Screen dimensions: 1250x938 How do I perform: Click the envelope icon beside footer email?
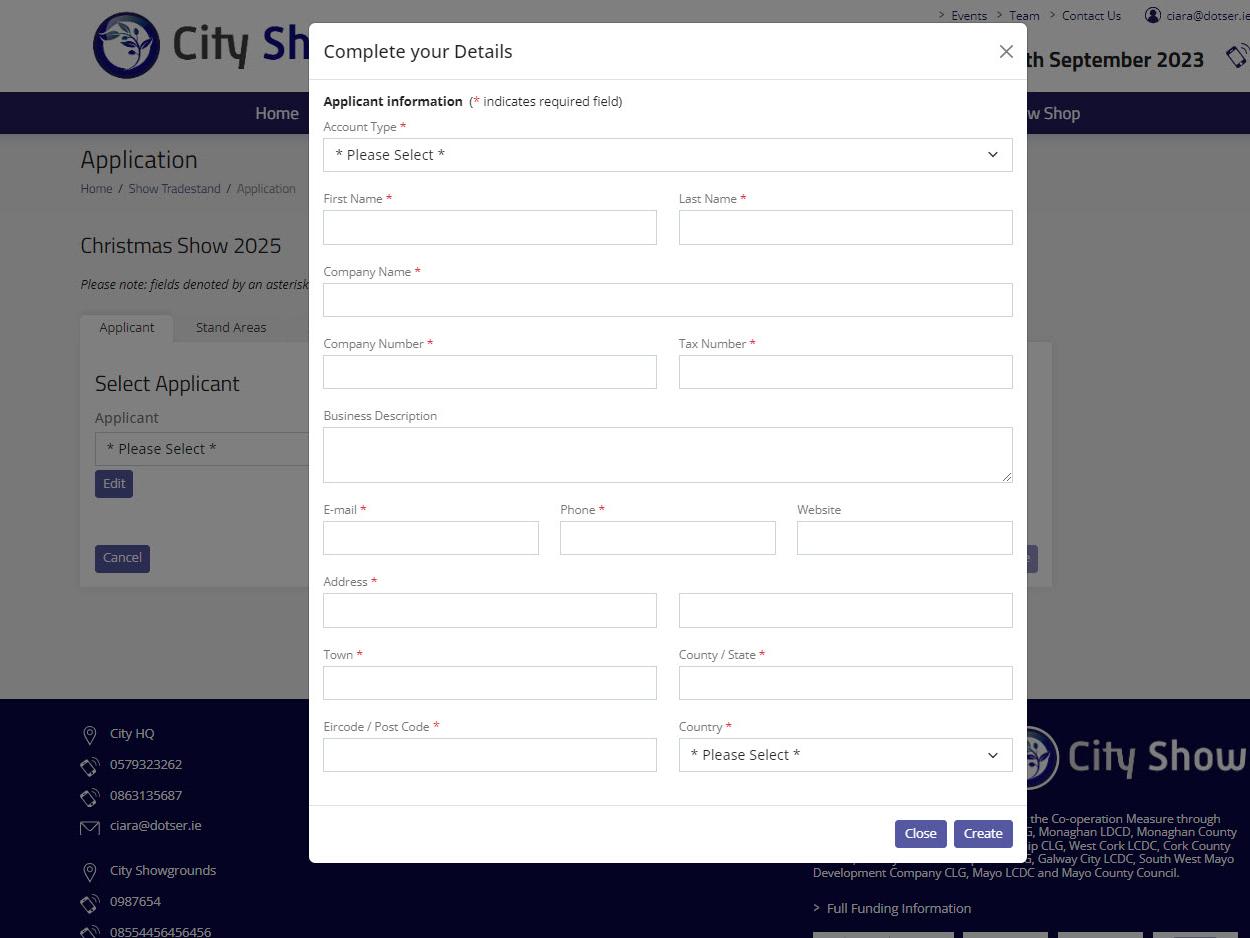pyautogui.click(x=90, y=827)
